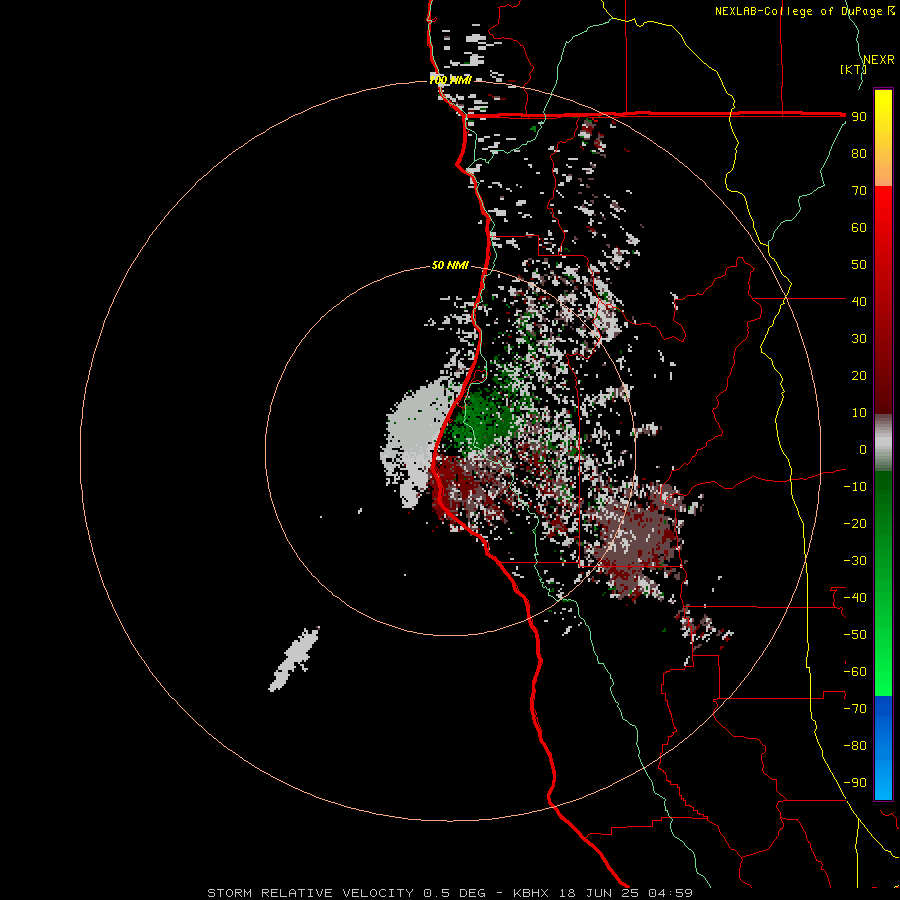Click the "50 NMI" range ring label
The image size is (900, 900).
[450, 265]
